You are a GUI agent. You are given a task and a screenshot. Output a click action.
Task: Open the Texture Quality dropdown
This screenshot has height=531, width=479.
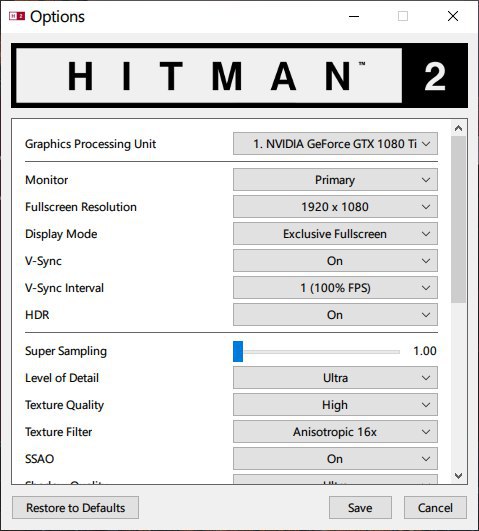point(335,405)
